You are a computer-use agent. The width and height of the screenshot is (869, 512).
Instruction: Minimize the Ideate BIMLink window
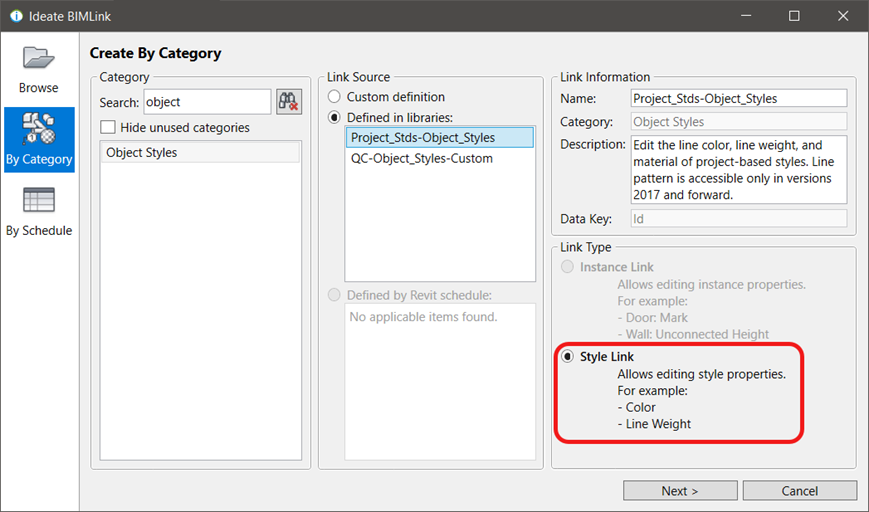point(746,16)
